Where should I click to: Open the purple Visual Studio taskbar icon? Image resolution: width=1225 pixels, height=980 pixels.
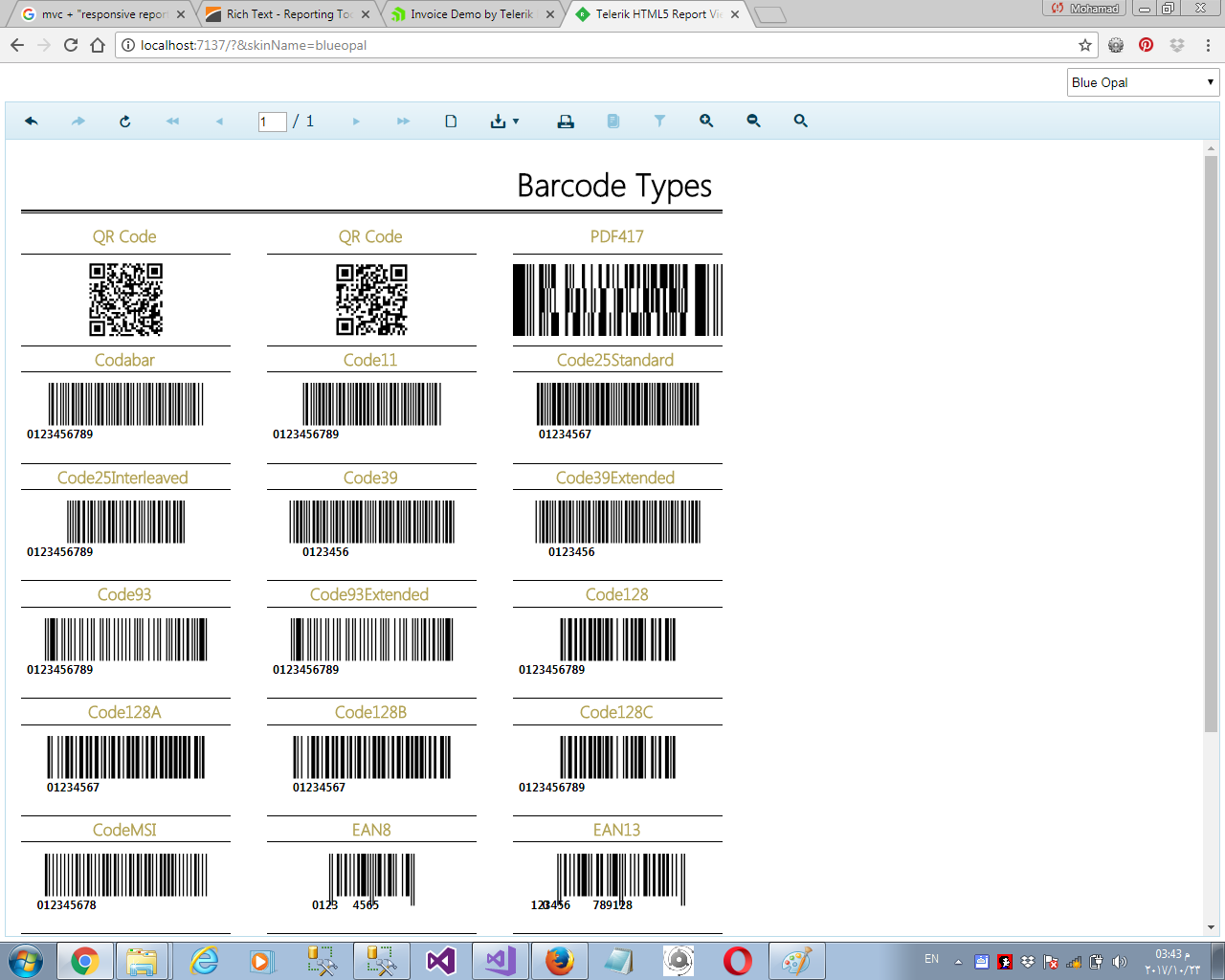tap(441, 961)
